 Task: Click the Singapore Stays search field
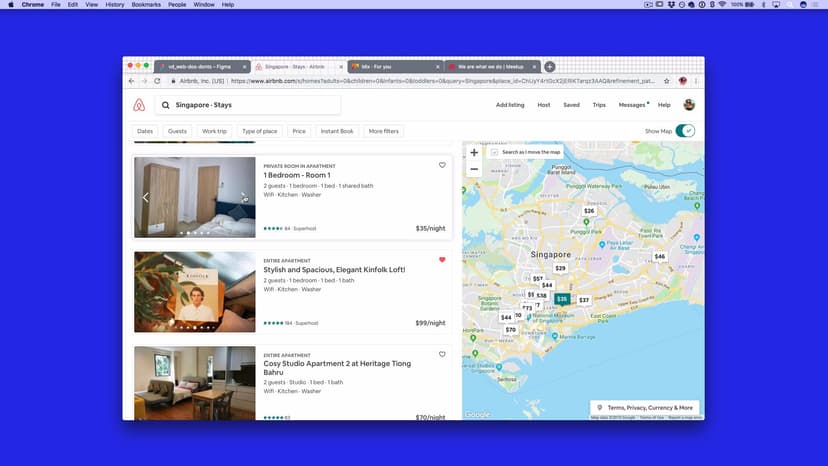[x=250, y=105]
